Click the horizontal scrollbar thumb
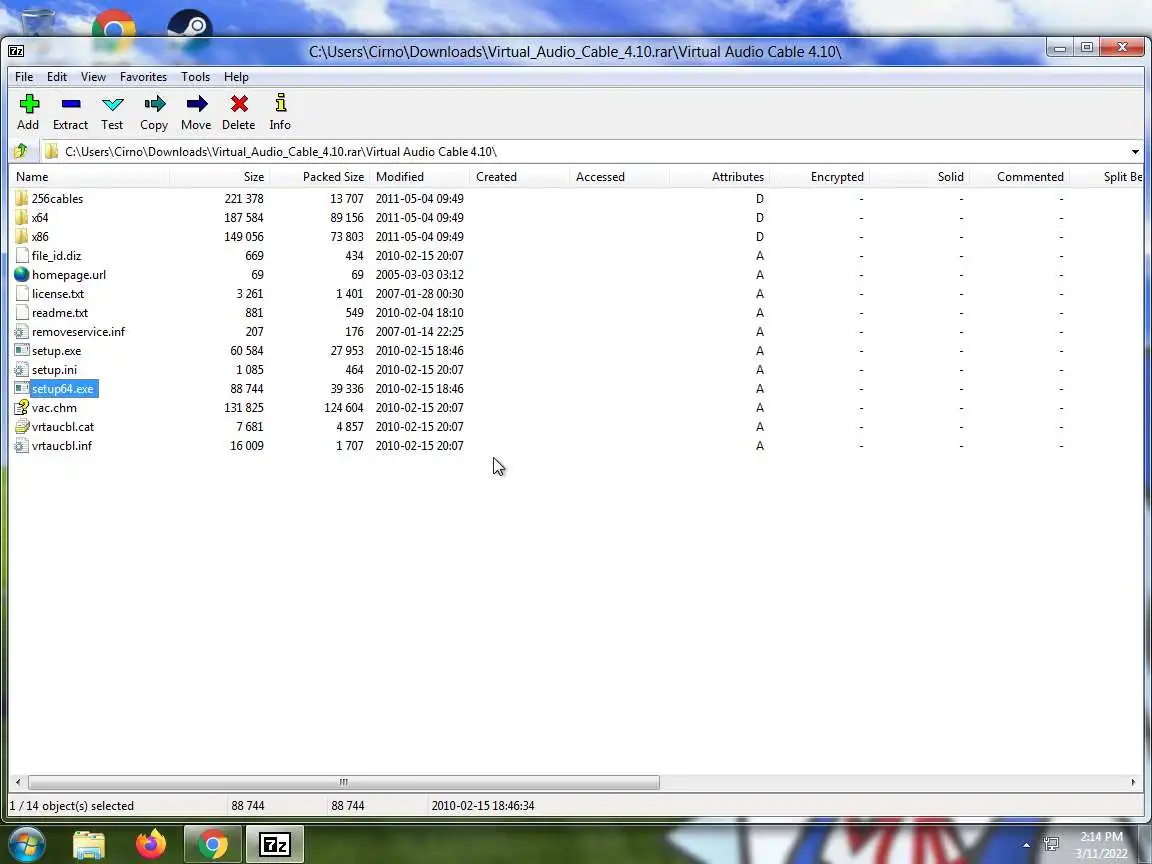Image resolution: width=1152 pixels, height=864 pixels. coord(343,782)
